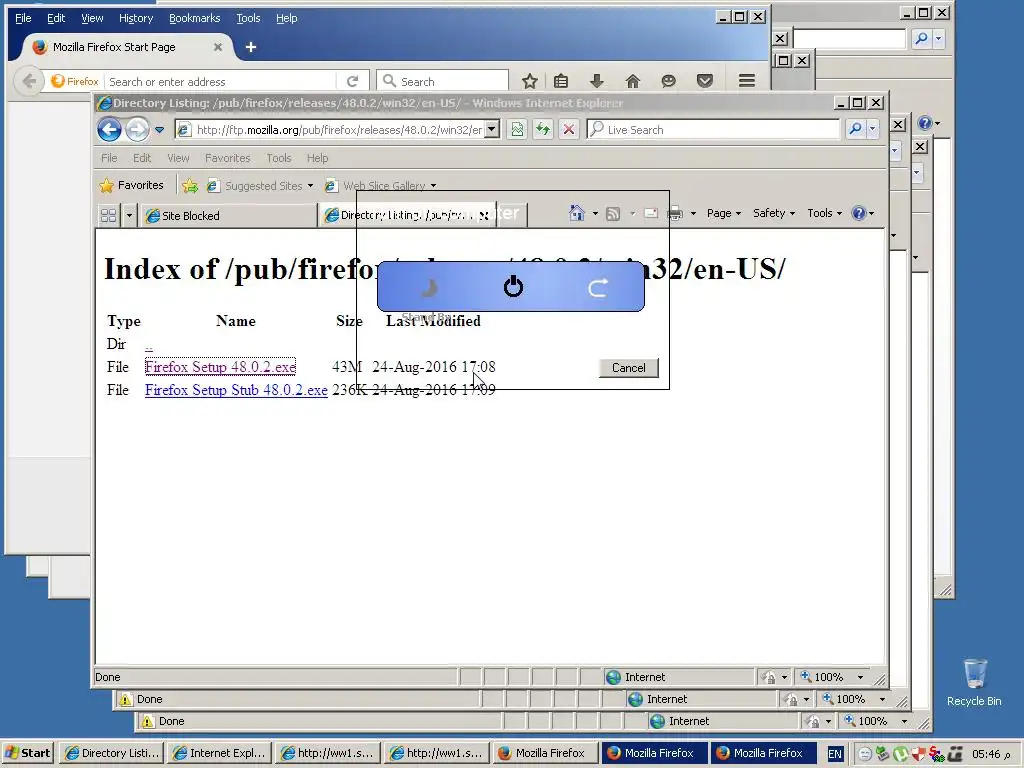Open the tab list dropdown next to Quick Tabs
The width and height of the screenshot is (1024, 768).
coord(129,216)
